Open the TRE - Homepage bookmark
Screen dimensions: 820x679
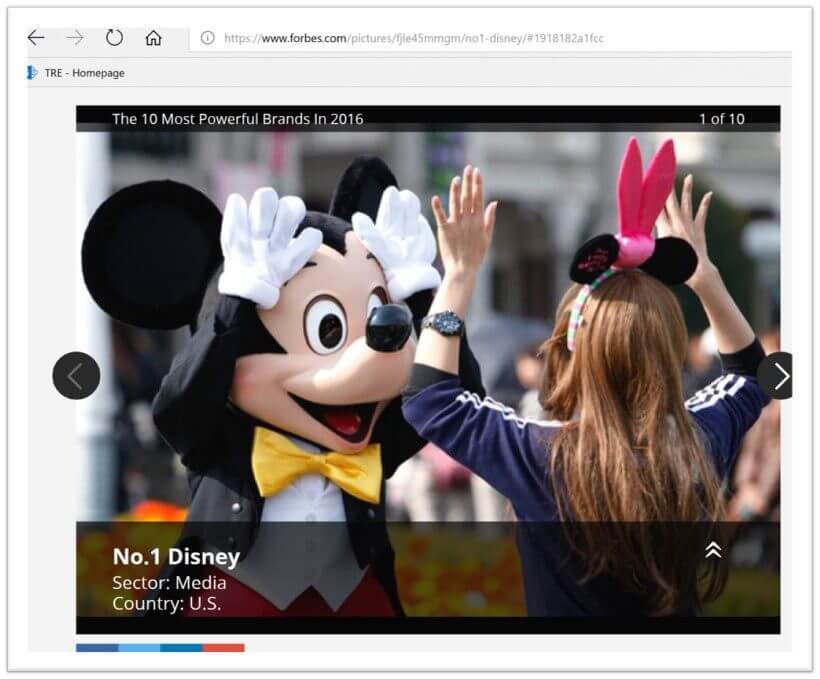[x=76, y=73]
